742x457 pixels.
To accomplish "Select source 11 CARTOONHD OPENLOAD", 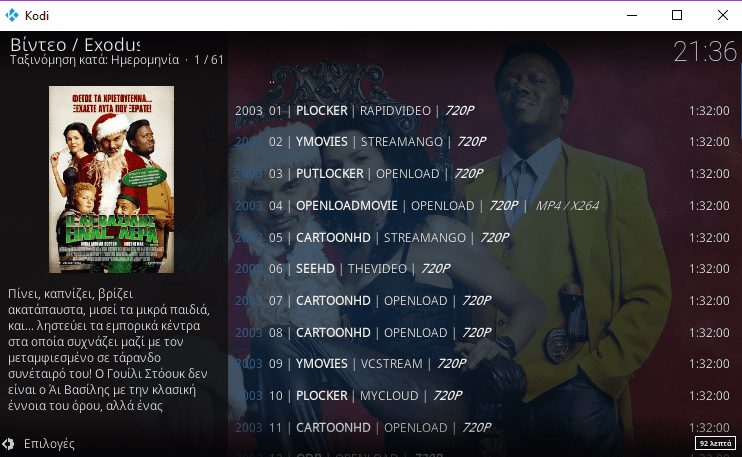I will tap(483, 428).
